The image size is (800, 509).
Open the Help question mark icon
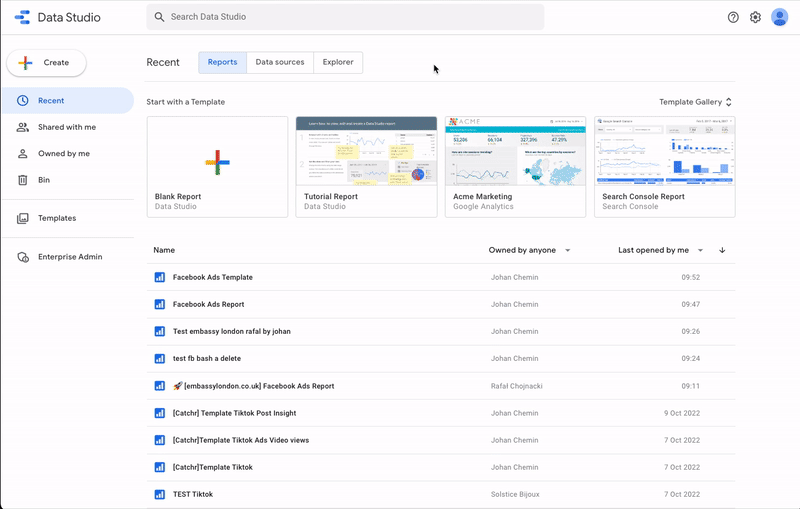(733, 17)
